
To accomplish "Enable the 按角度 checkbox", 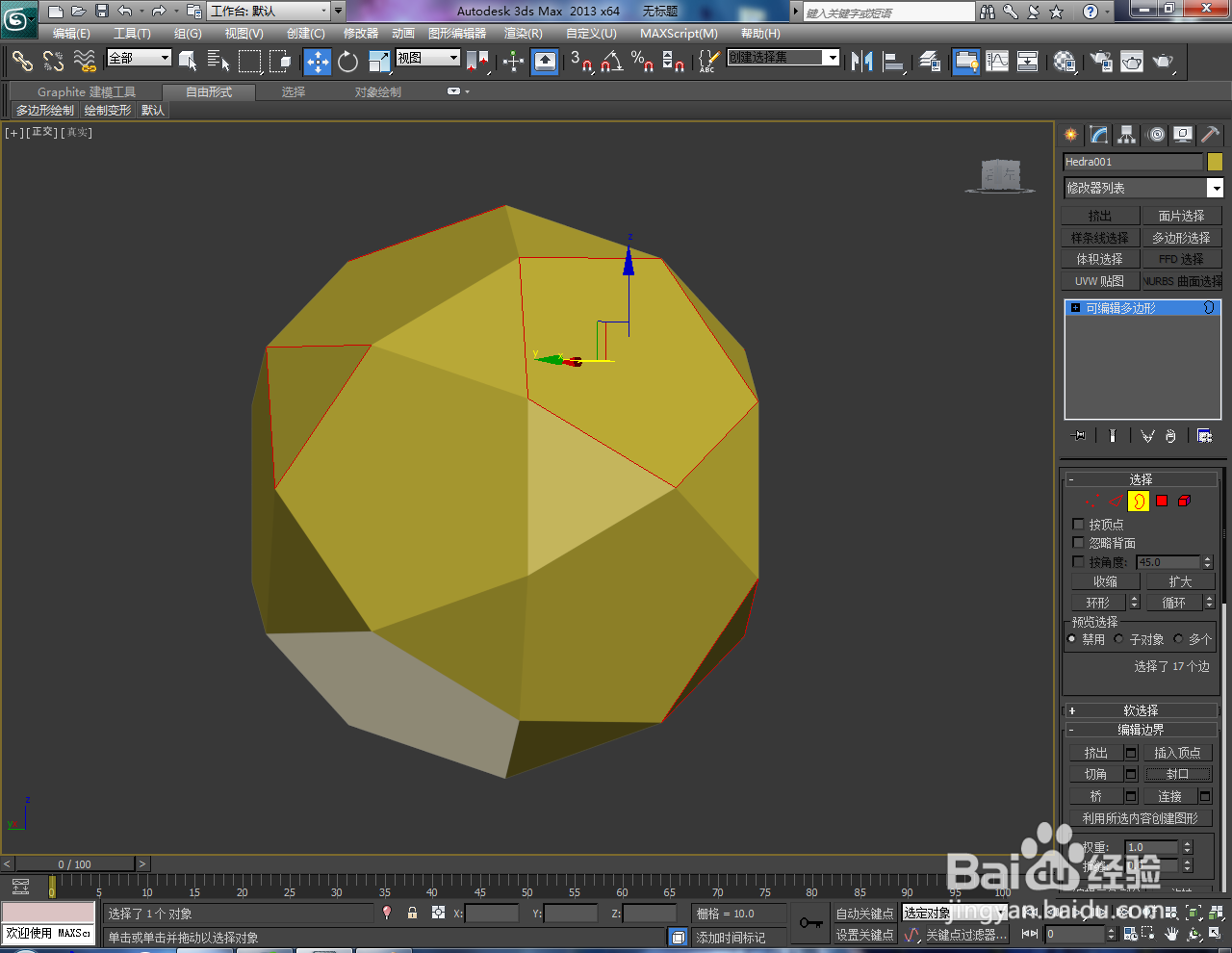I will point(1078,561).
